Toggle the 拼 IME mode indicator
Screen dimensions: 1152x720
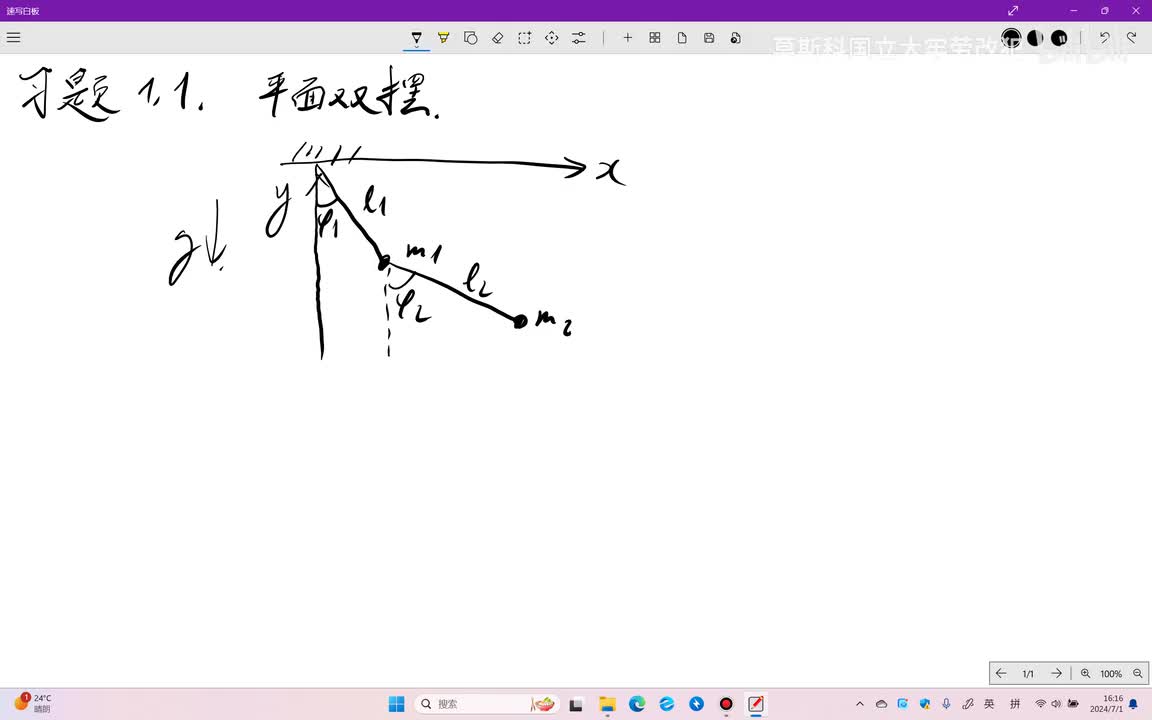(x=1015, y=704)
